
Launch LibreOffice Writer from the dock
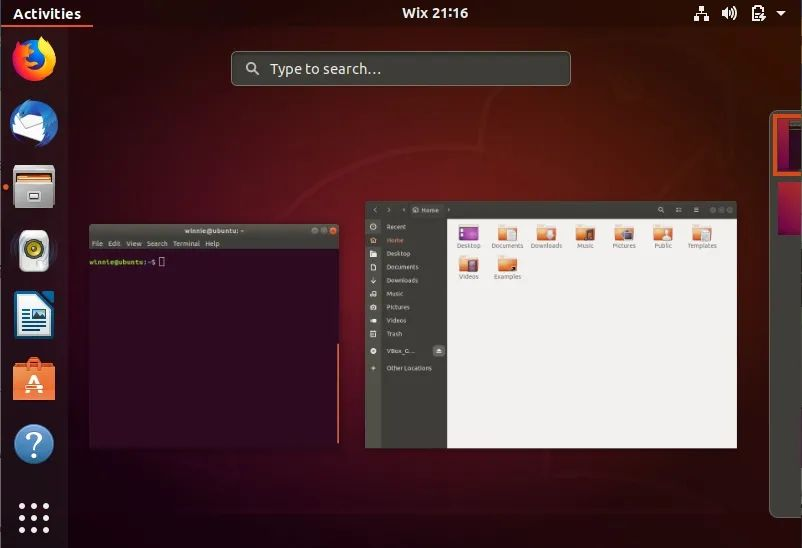[34, 315]
